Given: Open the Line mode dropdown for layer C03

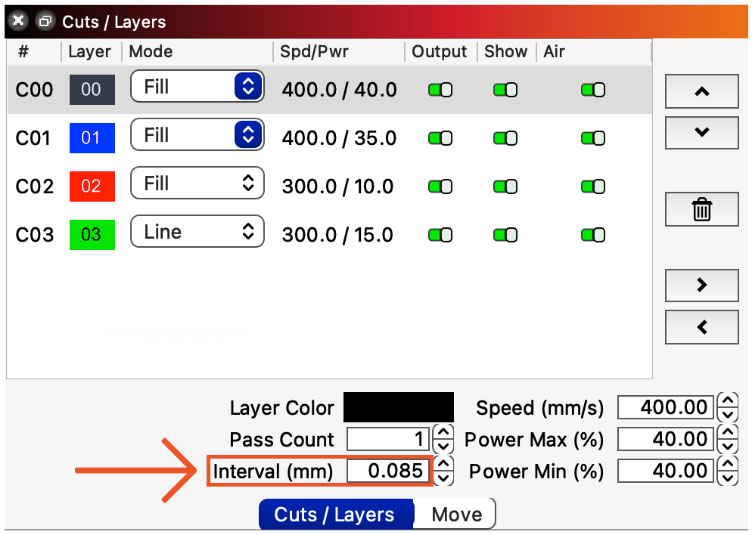Looking at the screenshot, I should 197,232.
